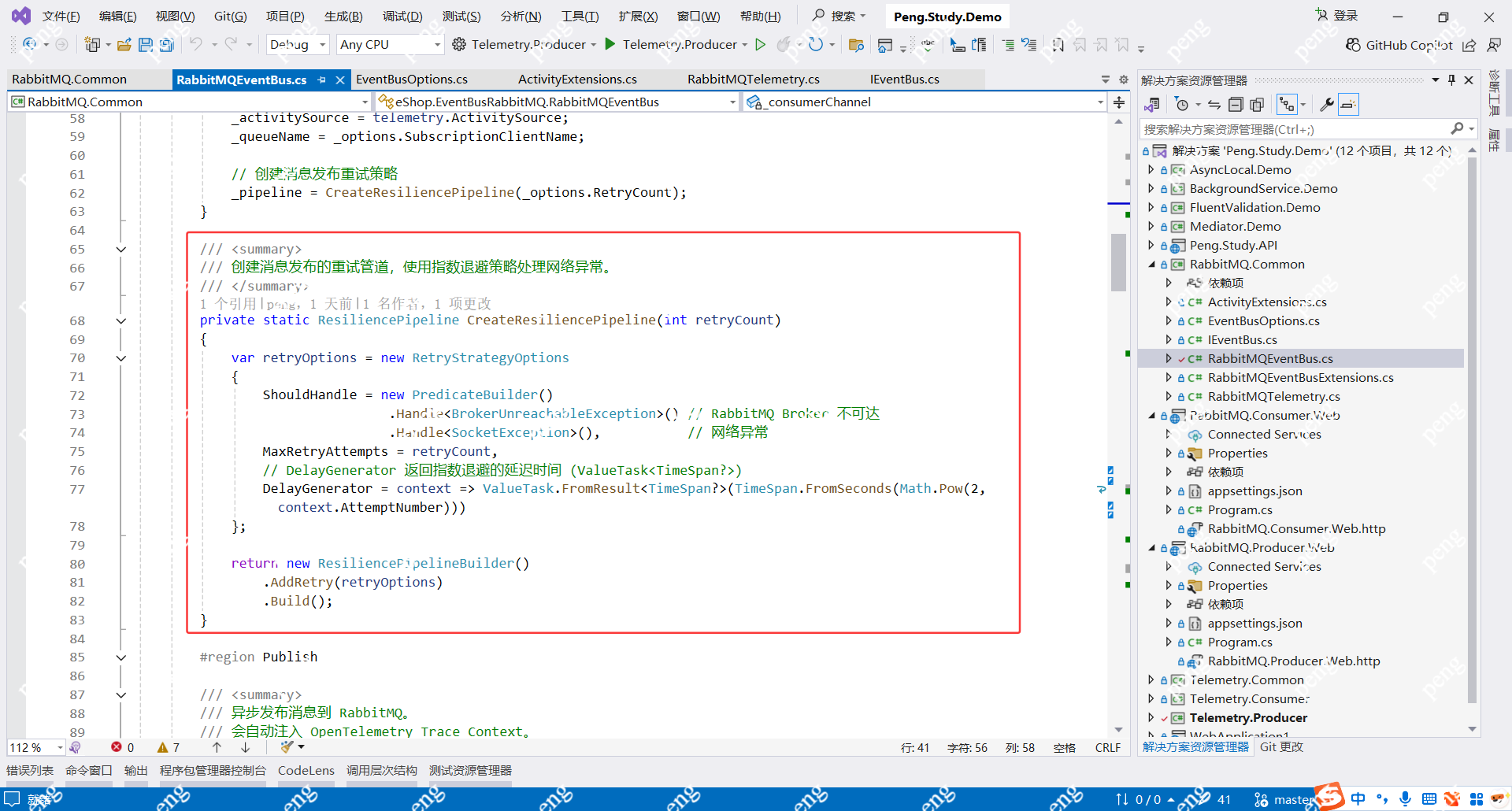Close the RabbitMQEventBus.cs tab
Screen dimensions: 1512x811
(340, 80)
